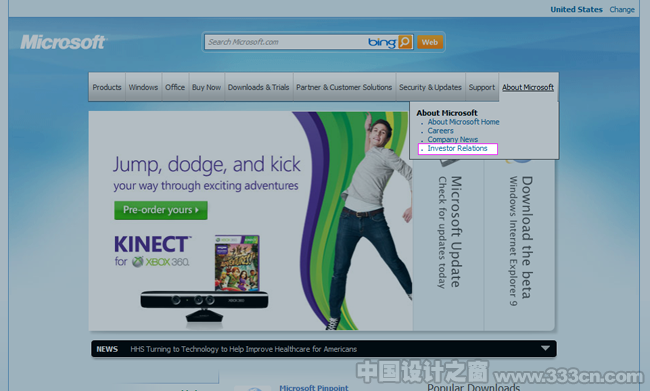Click the Investor Relations link

pyautogui.click(x=457, y=148)
